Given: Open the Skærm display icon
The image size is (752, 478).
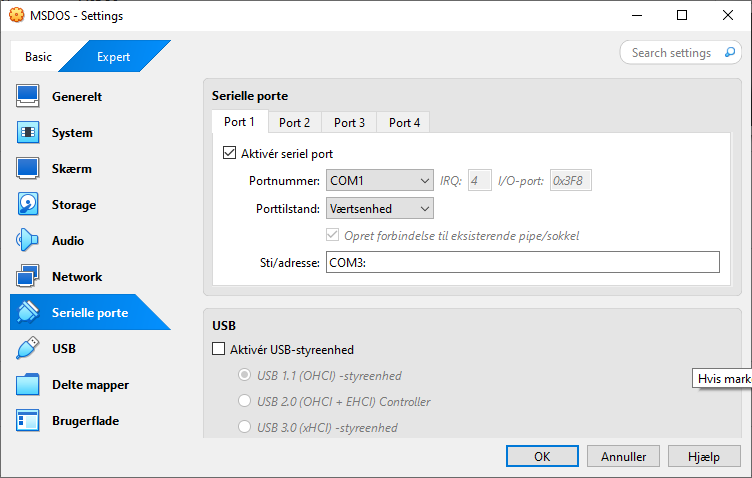Looking at the screenshot, I should coord(28,169).
